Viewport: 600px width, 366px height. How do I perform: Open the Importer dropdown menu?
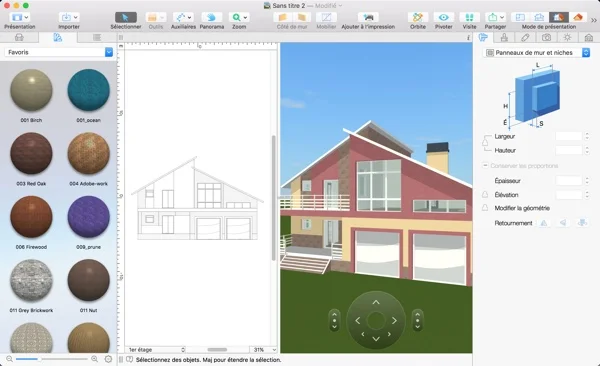pyautogui.click(x=69, y=17)
